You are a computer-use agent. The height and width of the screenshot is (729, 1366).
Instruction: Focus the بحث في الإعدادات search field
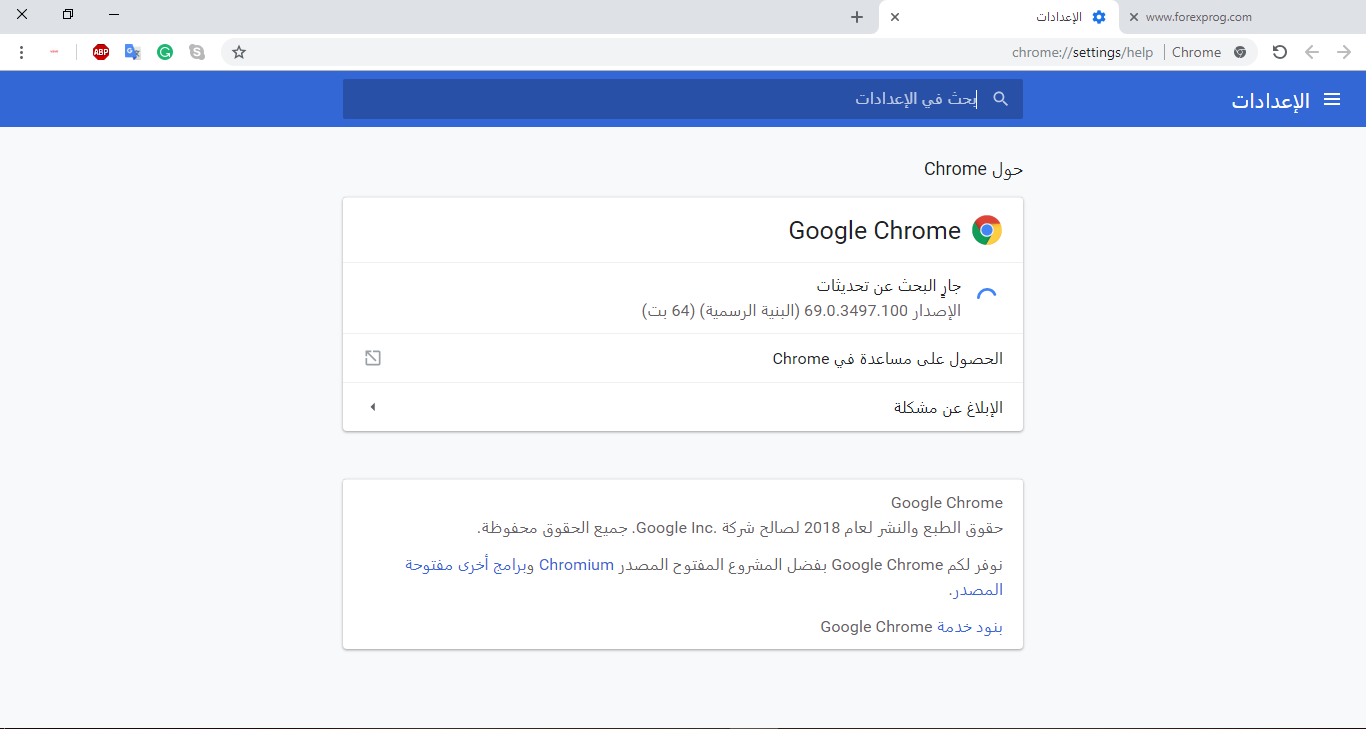(683, 99)
